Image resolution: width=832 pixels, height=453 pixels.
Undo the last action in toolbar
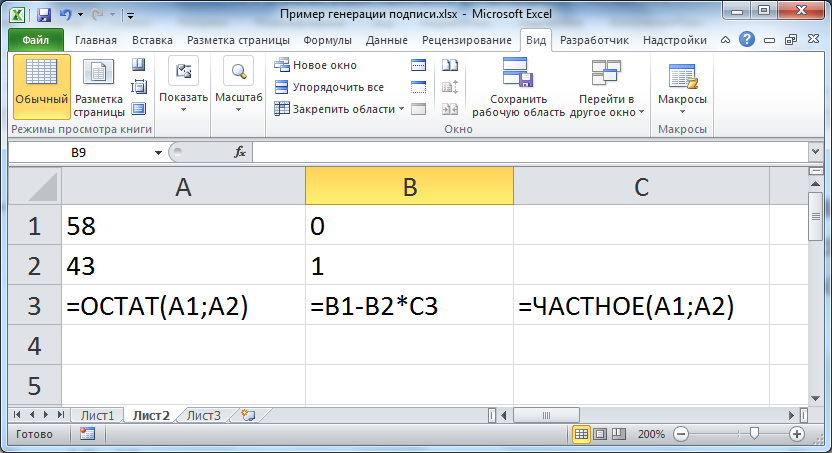click(x=66, y=14)
